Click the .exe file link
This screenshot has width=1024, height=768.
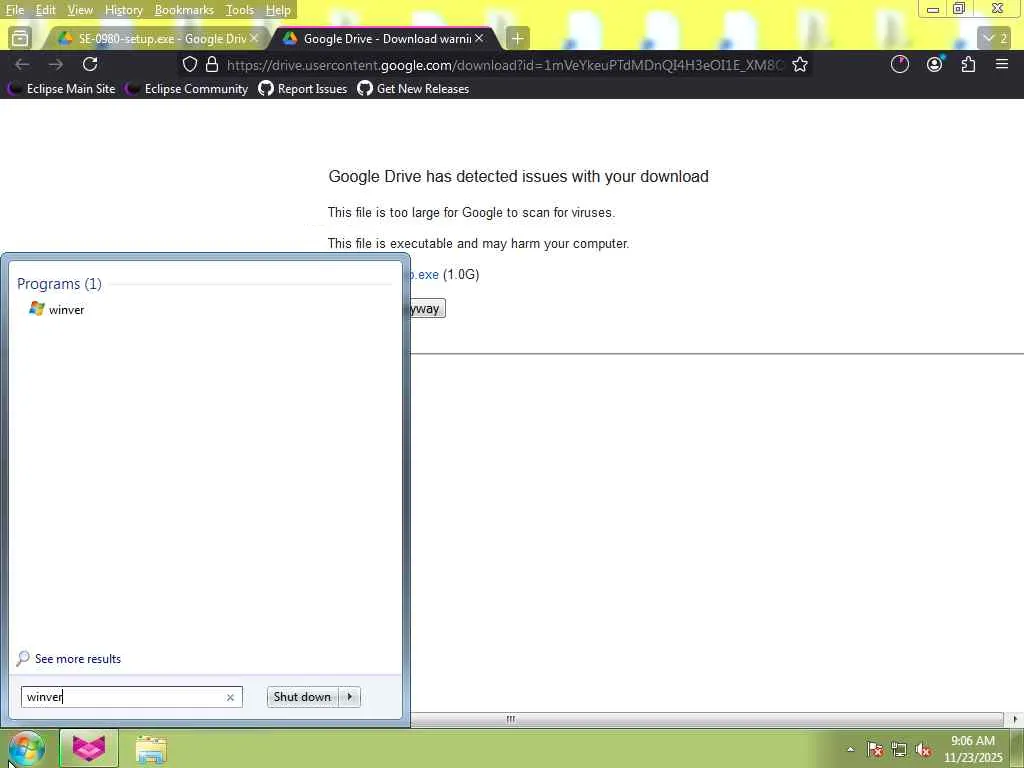[424, 275]
